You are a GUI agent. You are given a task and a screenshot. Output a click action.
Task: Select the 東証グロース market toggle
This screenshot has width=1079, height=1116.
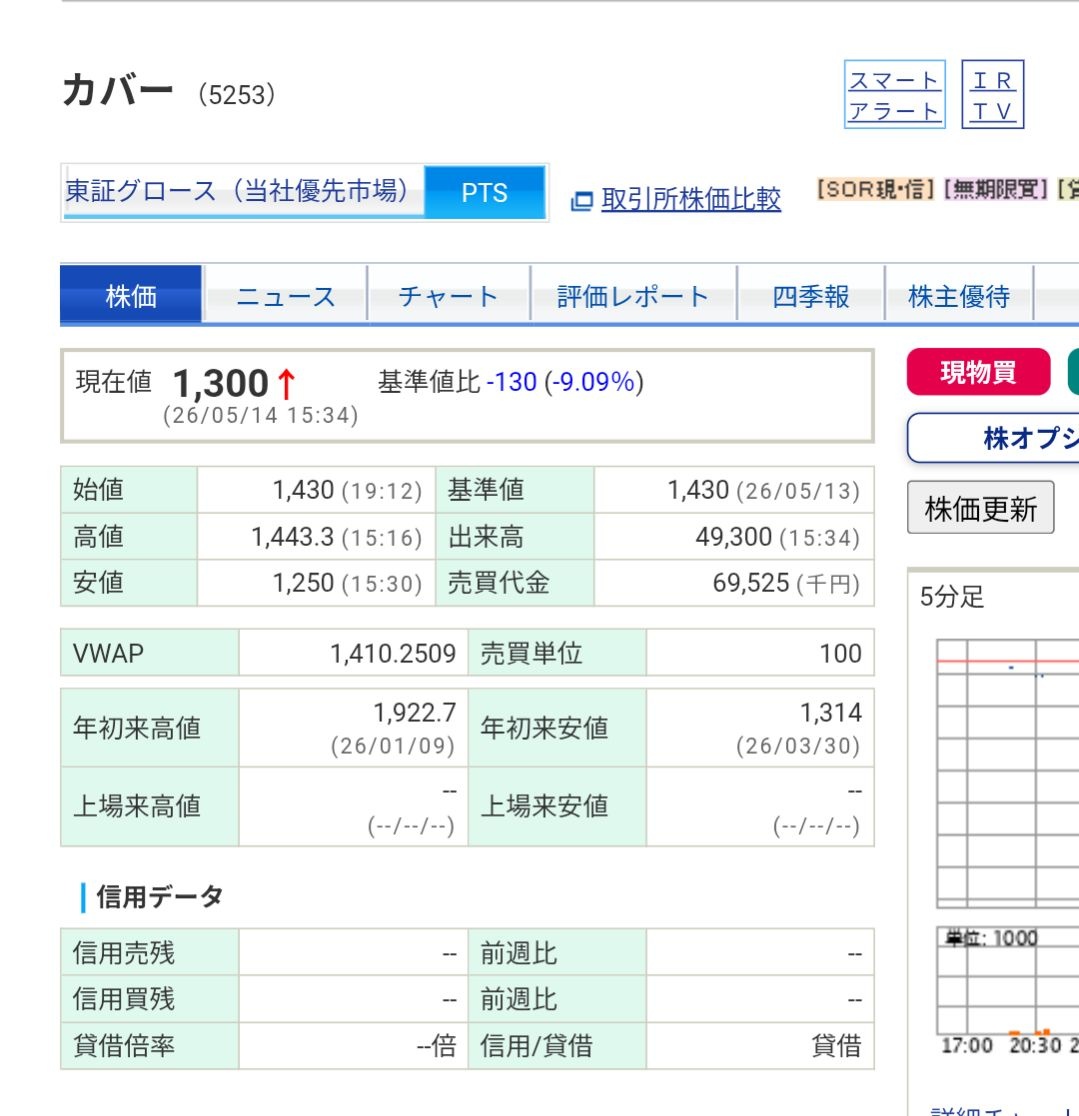click(243, 192)
